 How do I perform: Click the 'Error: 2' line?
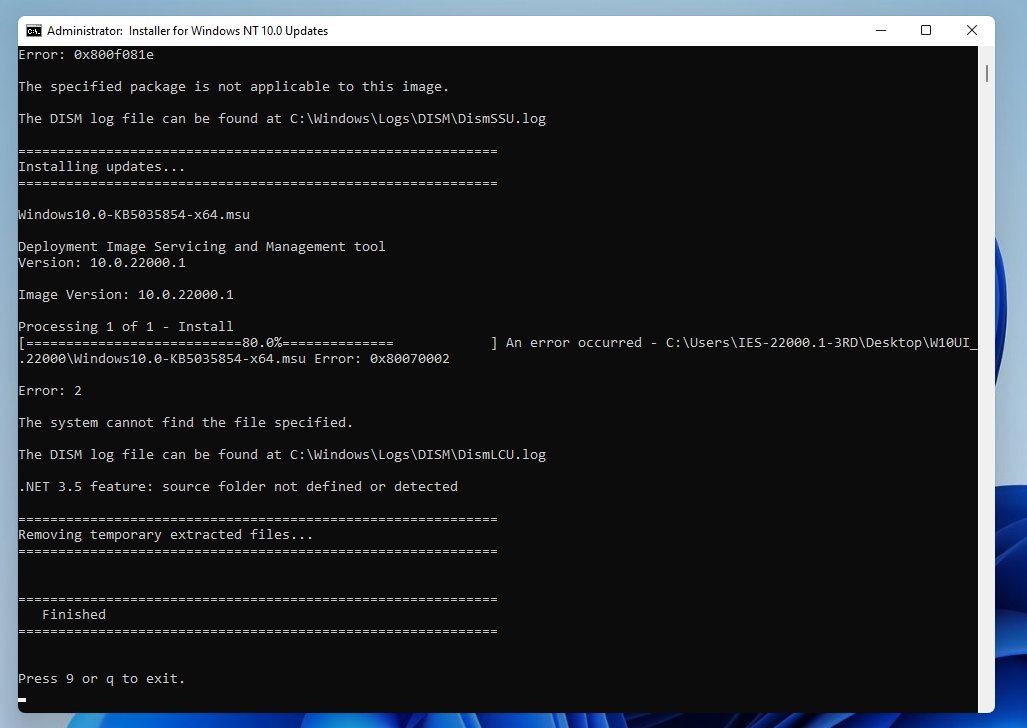point(50,391)
